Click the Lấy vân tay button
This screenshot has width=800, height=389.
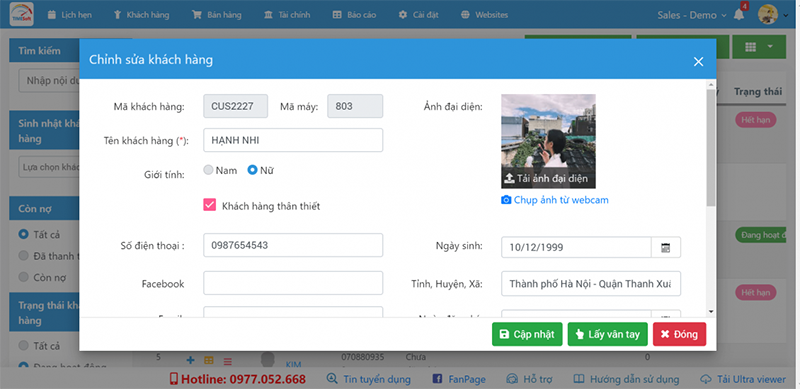[x=608, y=334]
